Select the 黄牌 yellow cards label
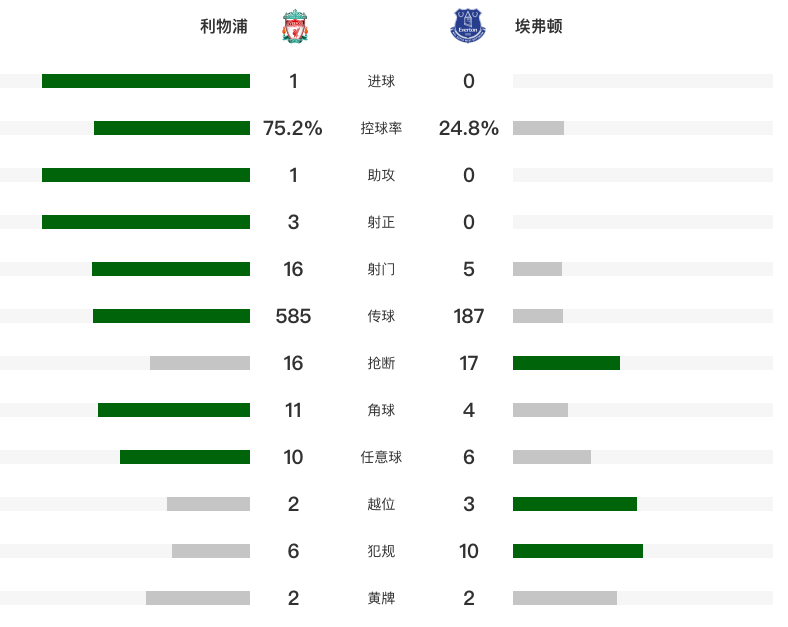 (x=381, y=598)
